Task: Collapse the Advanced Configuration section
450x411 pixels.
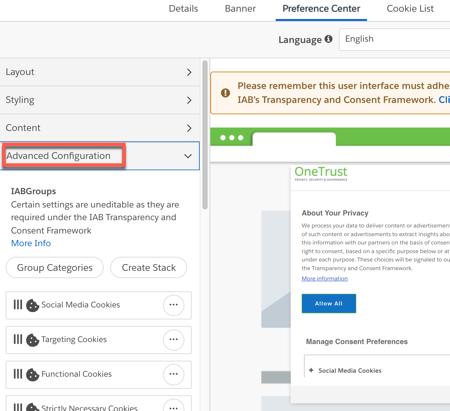Action: point(100,156)
